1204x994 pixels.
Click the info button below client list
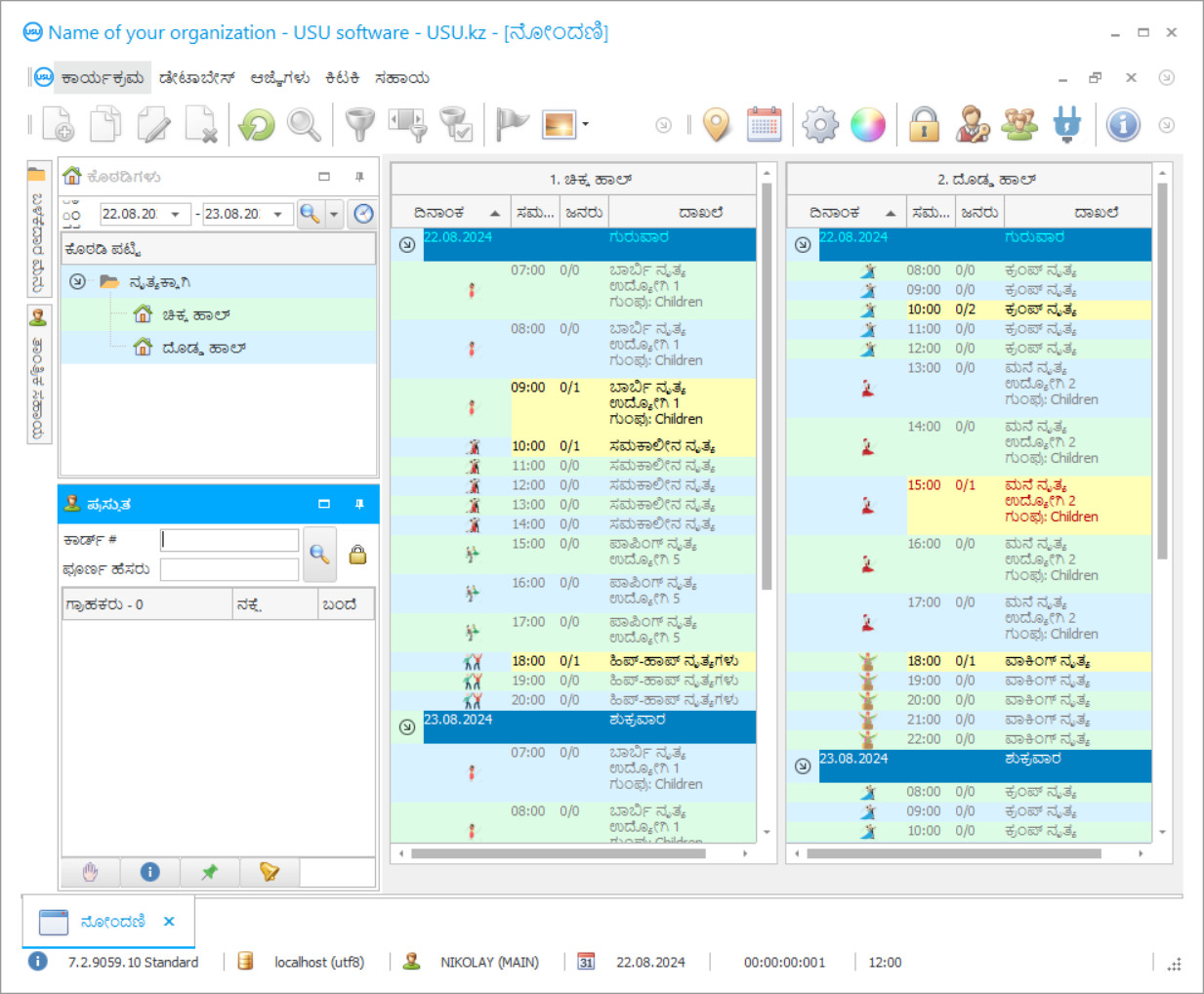coord(150,872)
